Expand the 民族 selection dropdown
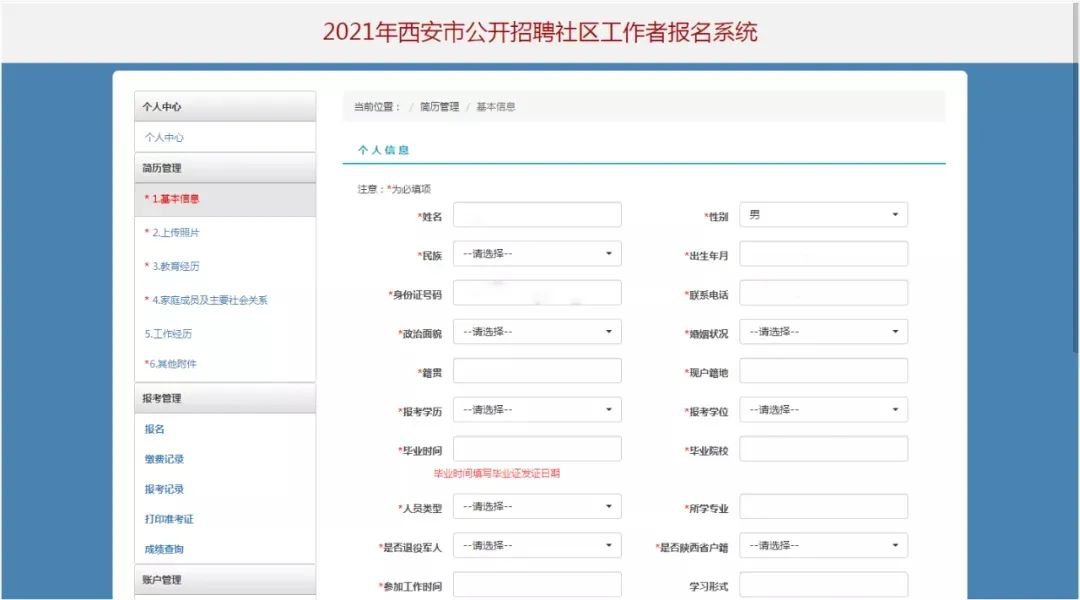Screen dimensions: 1080x600 point(537,254)
